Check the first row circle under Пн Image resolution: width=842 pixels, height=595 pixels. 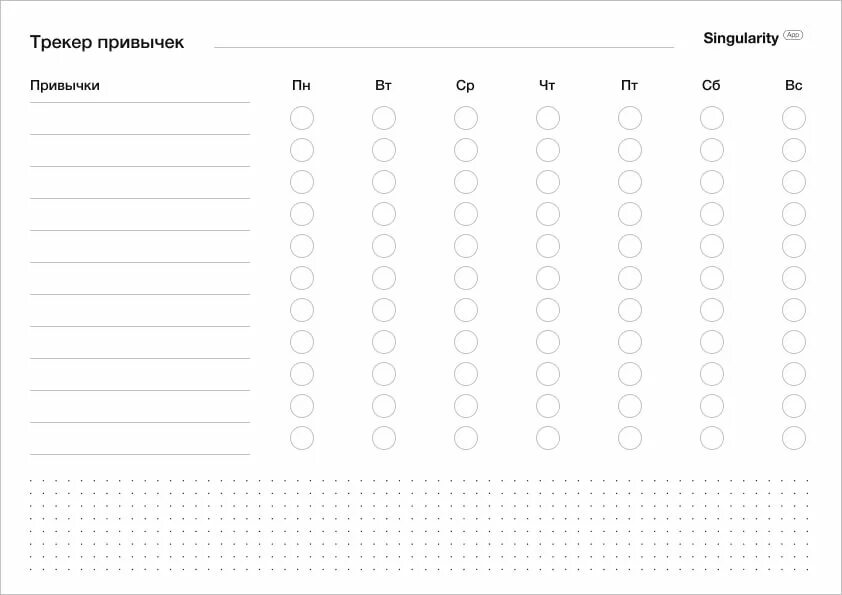[302, 118]
